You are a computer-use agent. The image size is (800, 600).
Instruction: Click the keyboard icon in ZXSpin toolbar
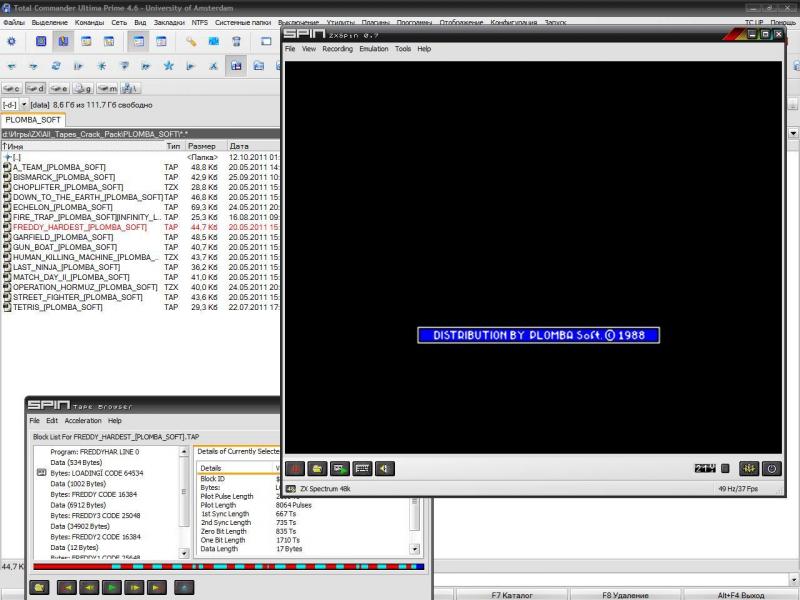pyautogui.click(x=362, y=468)
